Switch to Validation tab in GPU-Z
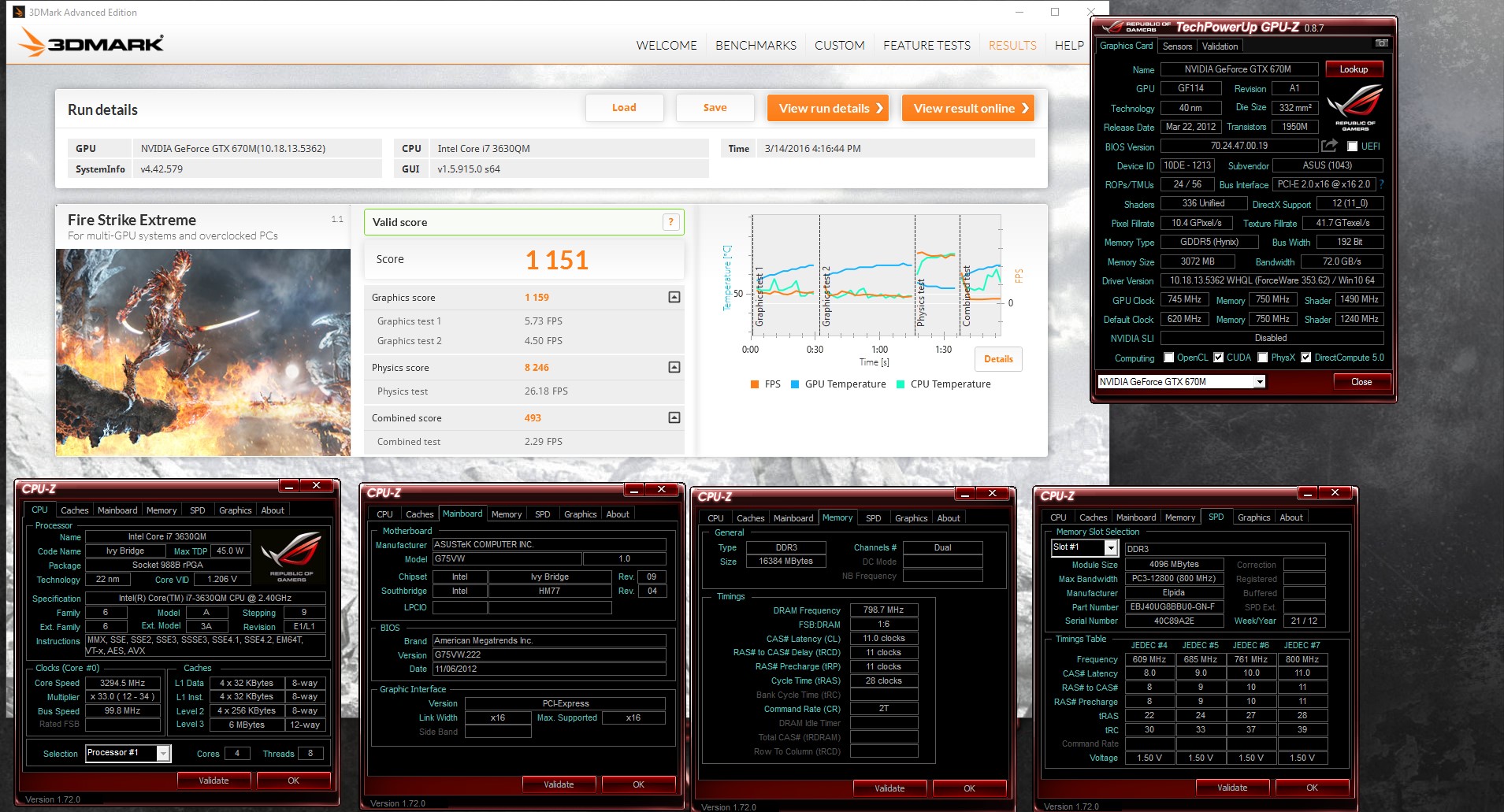 click(x=1220, y=46)
